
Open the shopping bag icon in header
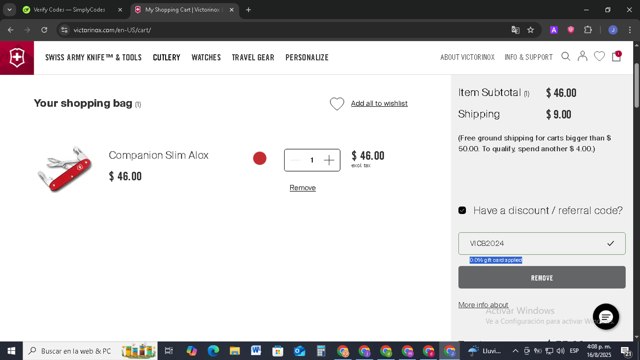click(x=616, y=56)
